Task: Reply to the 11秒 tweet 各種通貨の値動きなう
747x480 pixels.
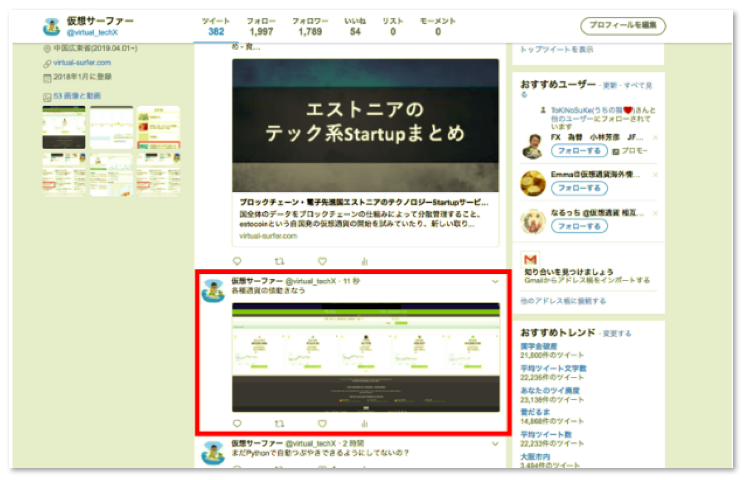Action: [x=237, y=423]
